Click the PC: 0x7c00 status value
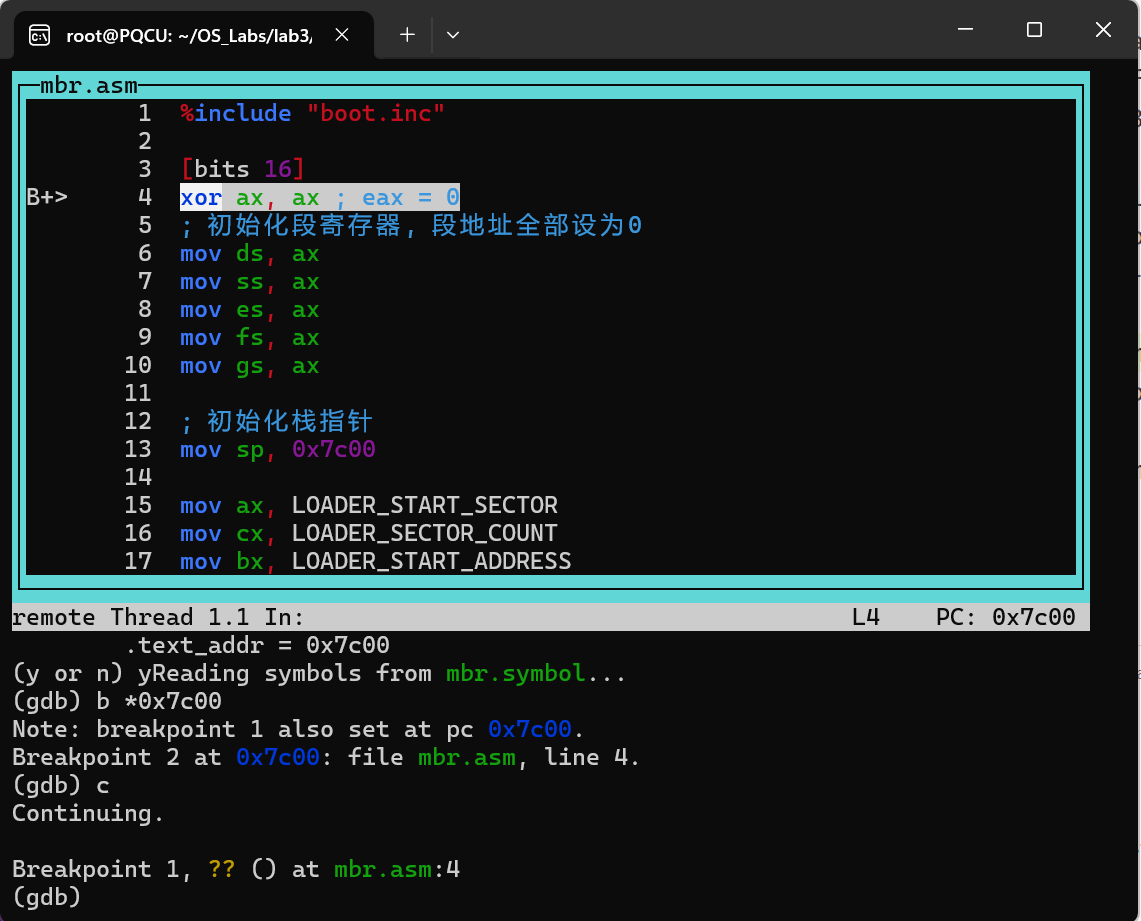 coord(1006,617)
